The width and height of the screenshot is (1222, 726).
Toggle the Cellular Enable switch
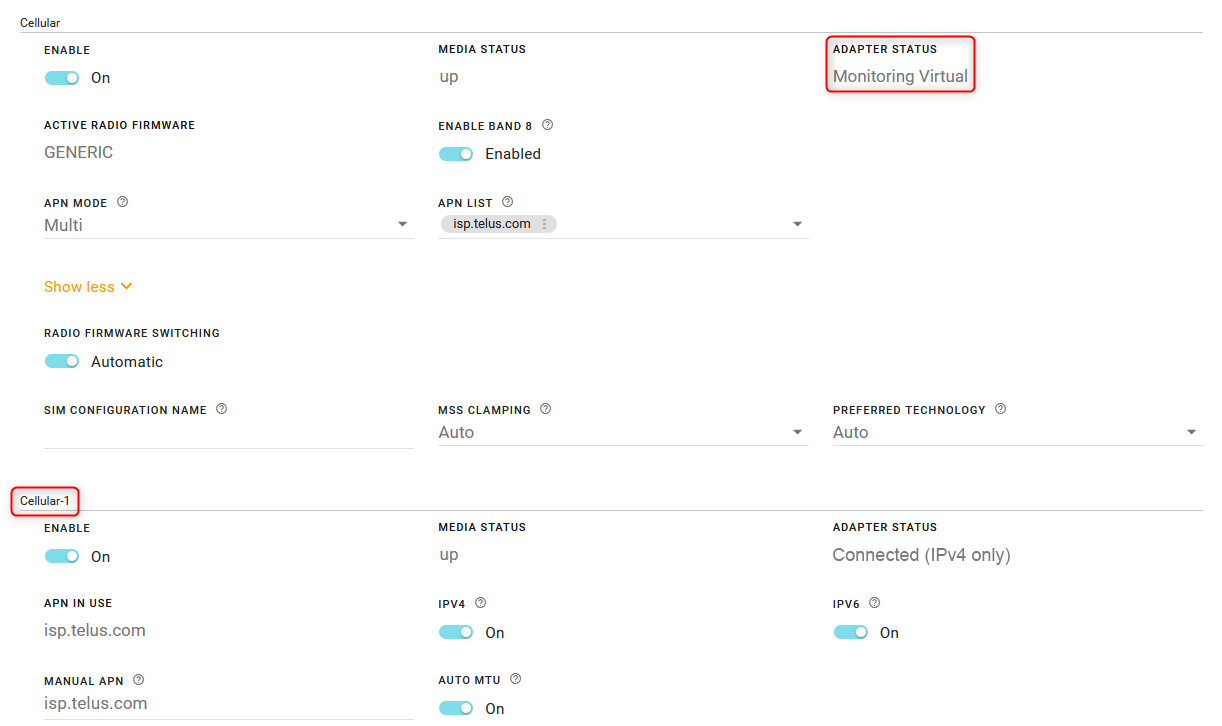(62, 78)
